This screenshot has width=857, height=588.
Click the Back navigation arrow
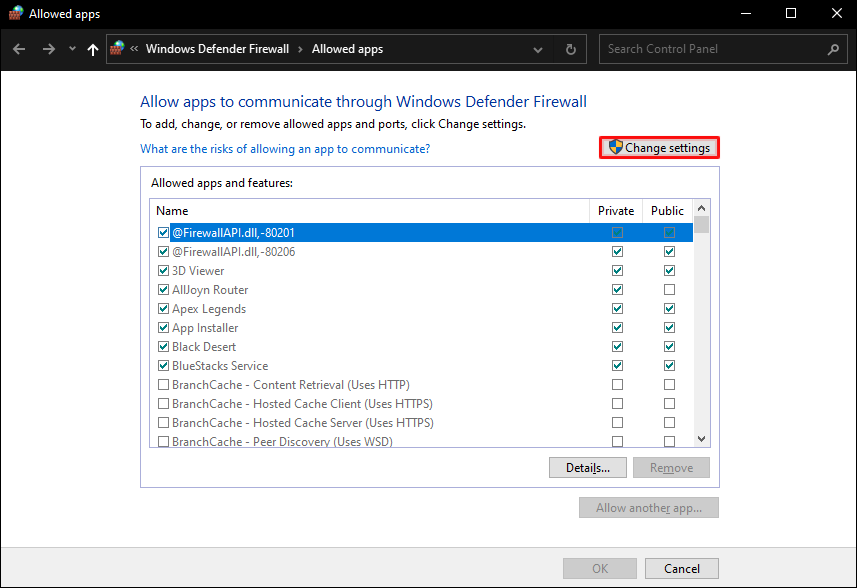coord(20,49)
